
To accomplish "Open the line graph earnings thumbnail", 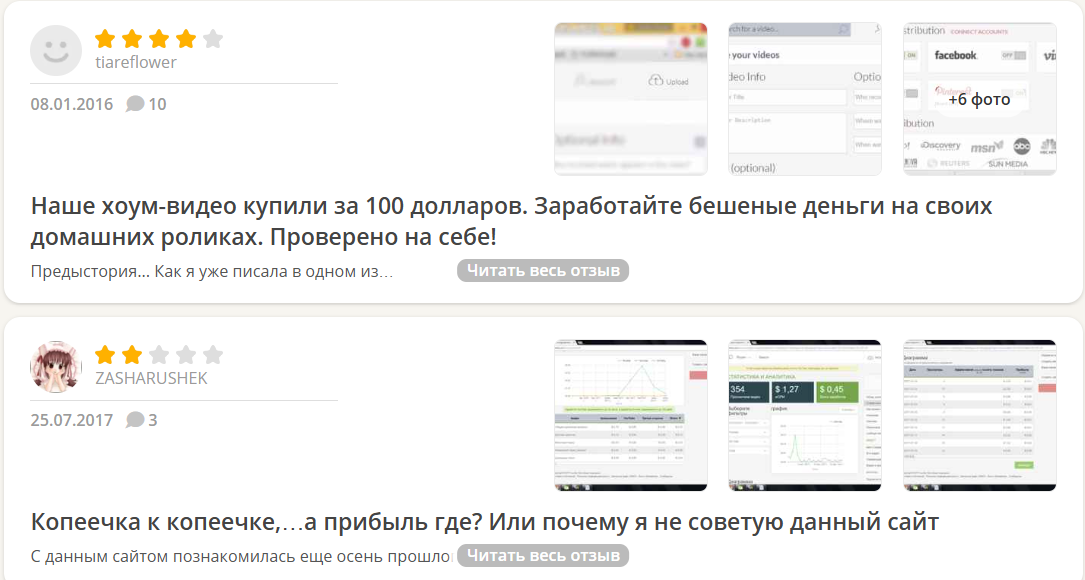I will pyautogui.click(x=631, y=415).
